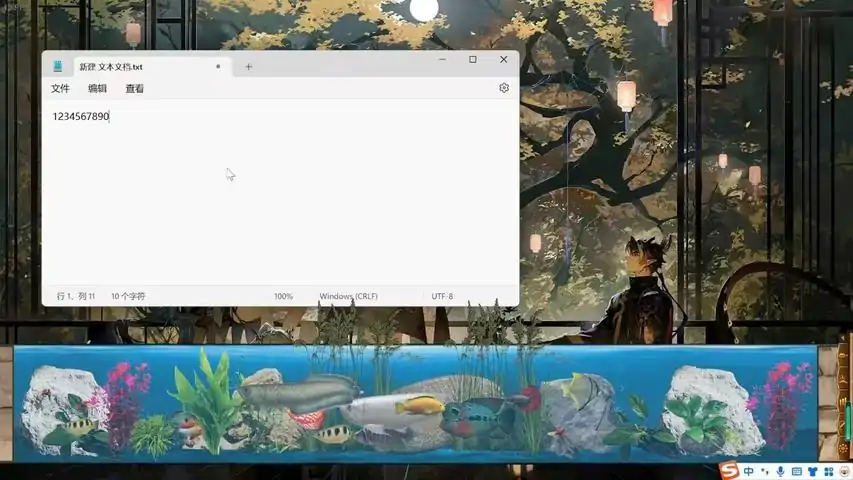Click the Notepad app icon in title bar
Screen dimensions: 853x480
point(58,66)
